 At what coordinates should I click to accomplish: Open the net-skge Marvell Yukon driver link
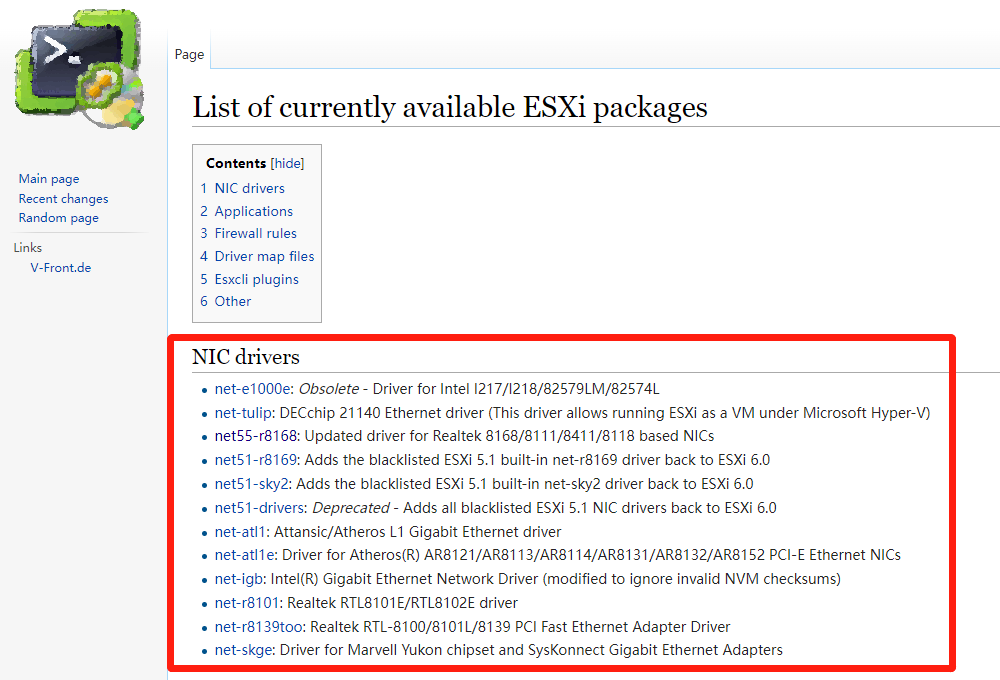(x=242, y=649)
